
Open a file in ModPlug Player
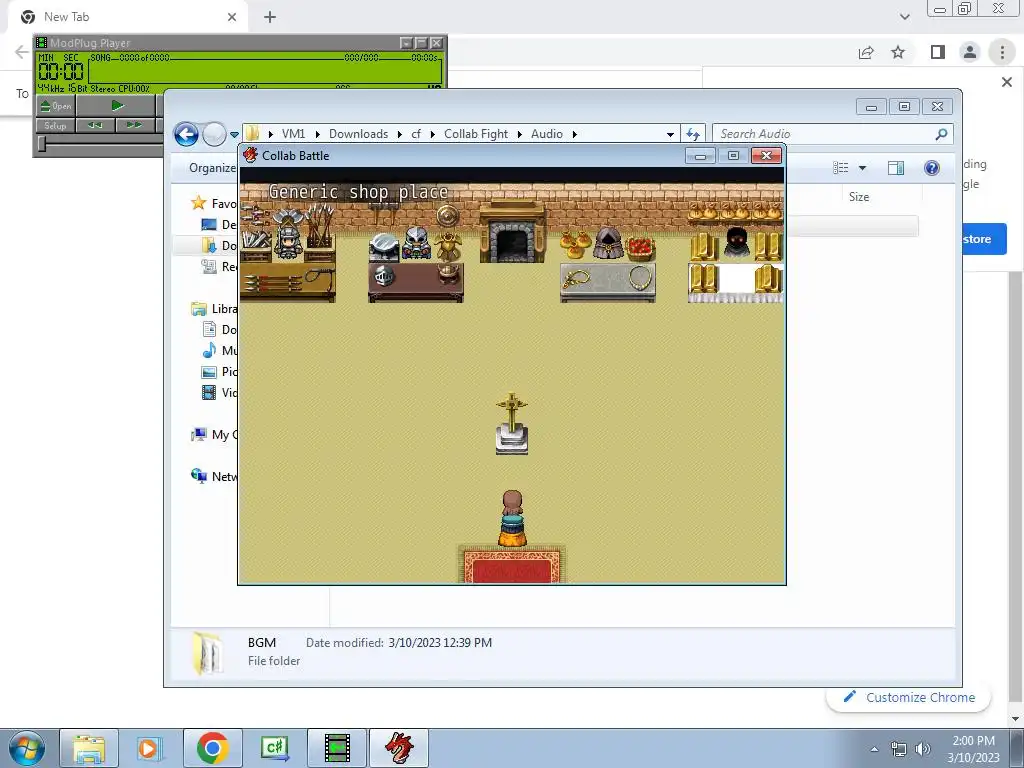tap(56, 106)
